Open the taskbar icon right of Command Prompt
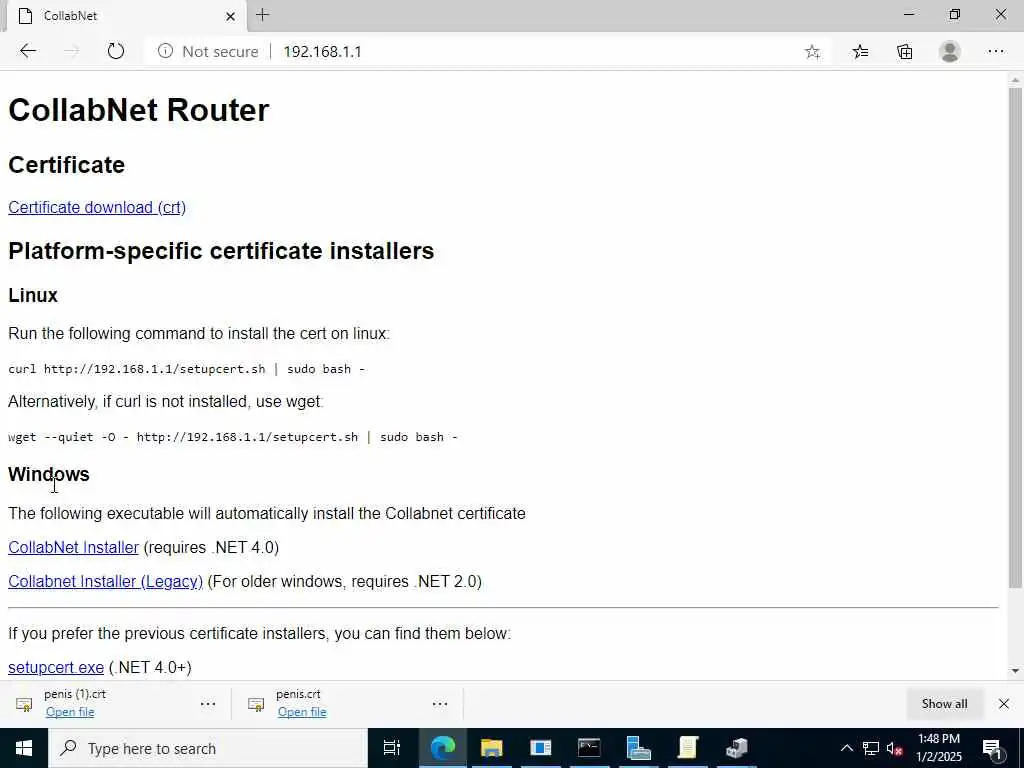This screenshot has width=1024, height=768. [x=638, y=748]
